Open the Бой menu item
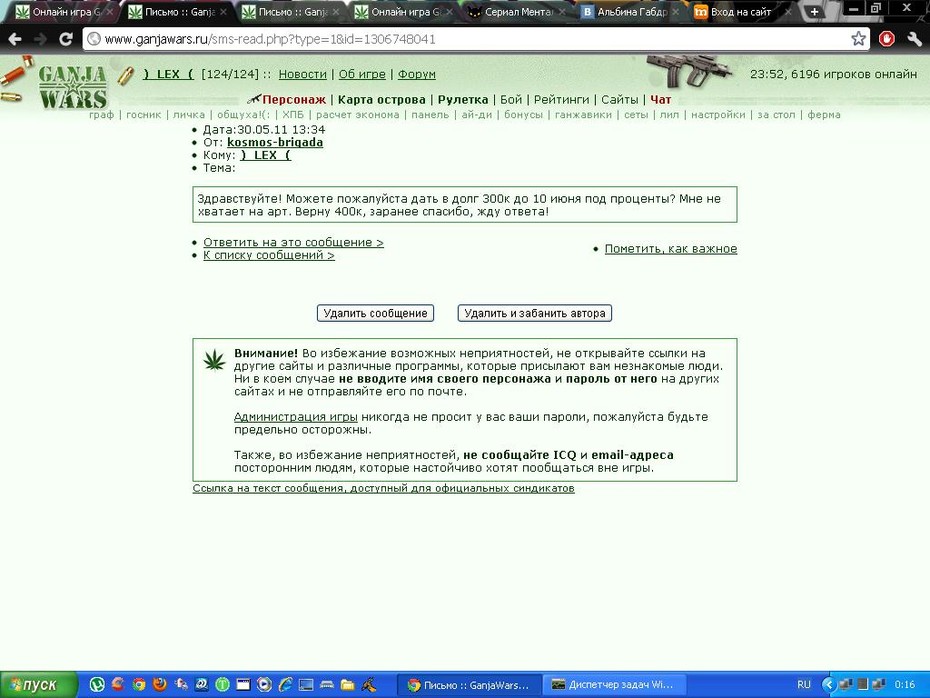This screenshot has height=698, width=930. click(x=511, y=100)
